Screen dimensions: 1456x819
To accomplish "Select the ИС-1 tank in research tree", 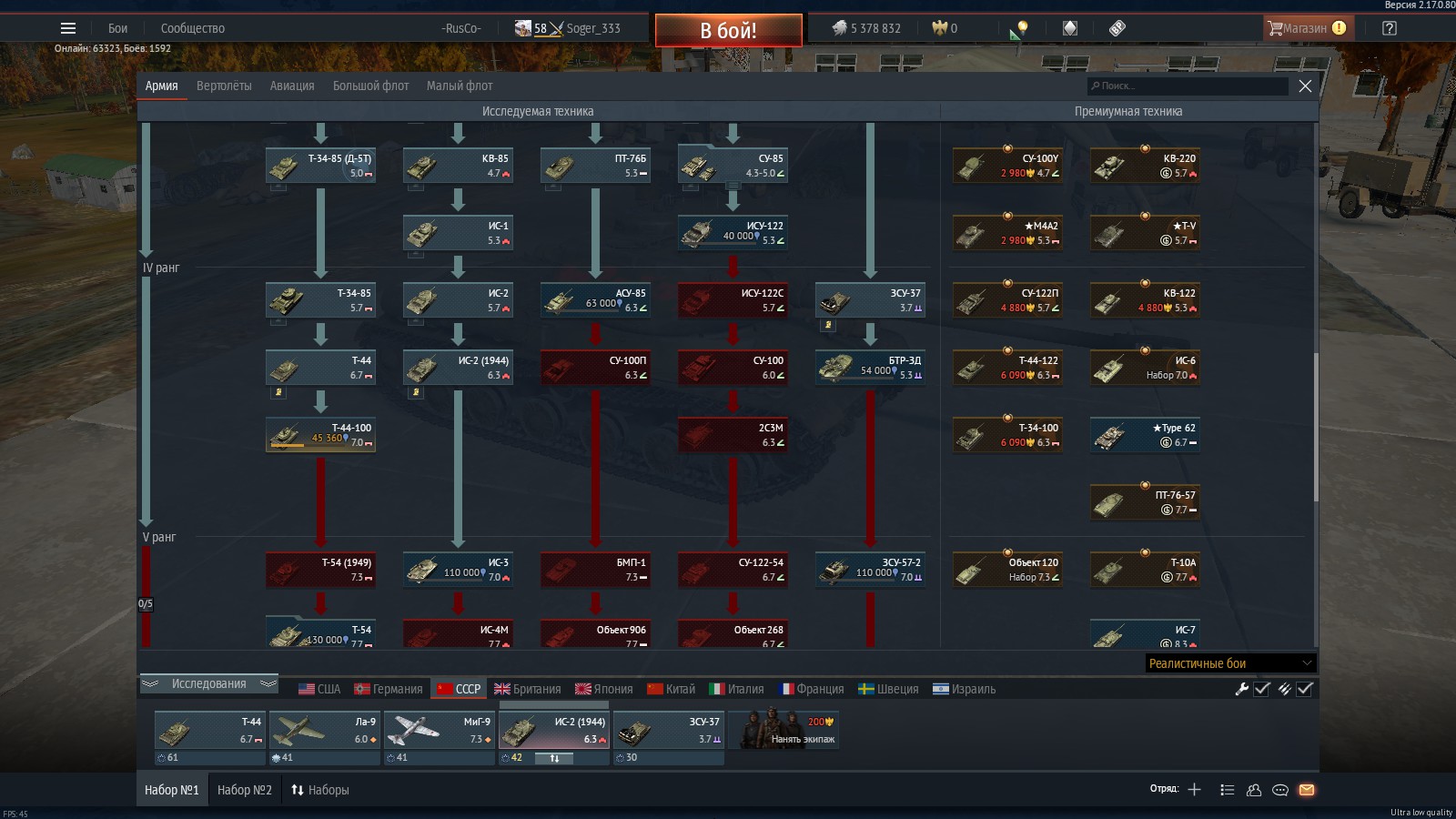I will tap(458, 233).
